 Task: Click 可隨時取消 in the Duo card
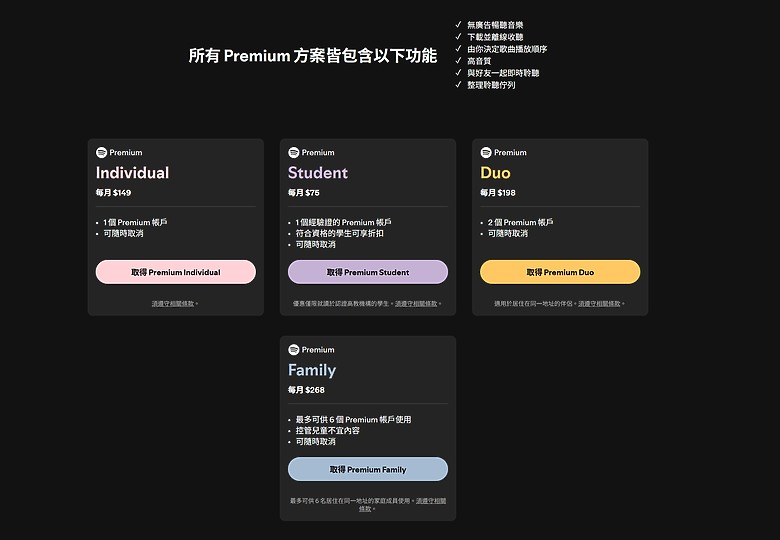[507, 233]
